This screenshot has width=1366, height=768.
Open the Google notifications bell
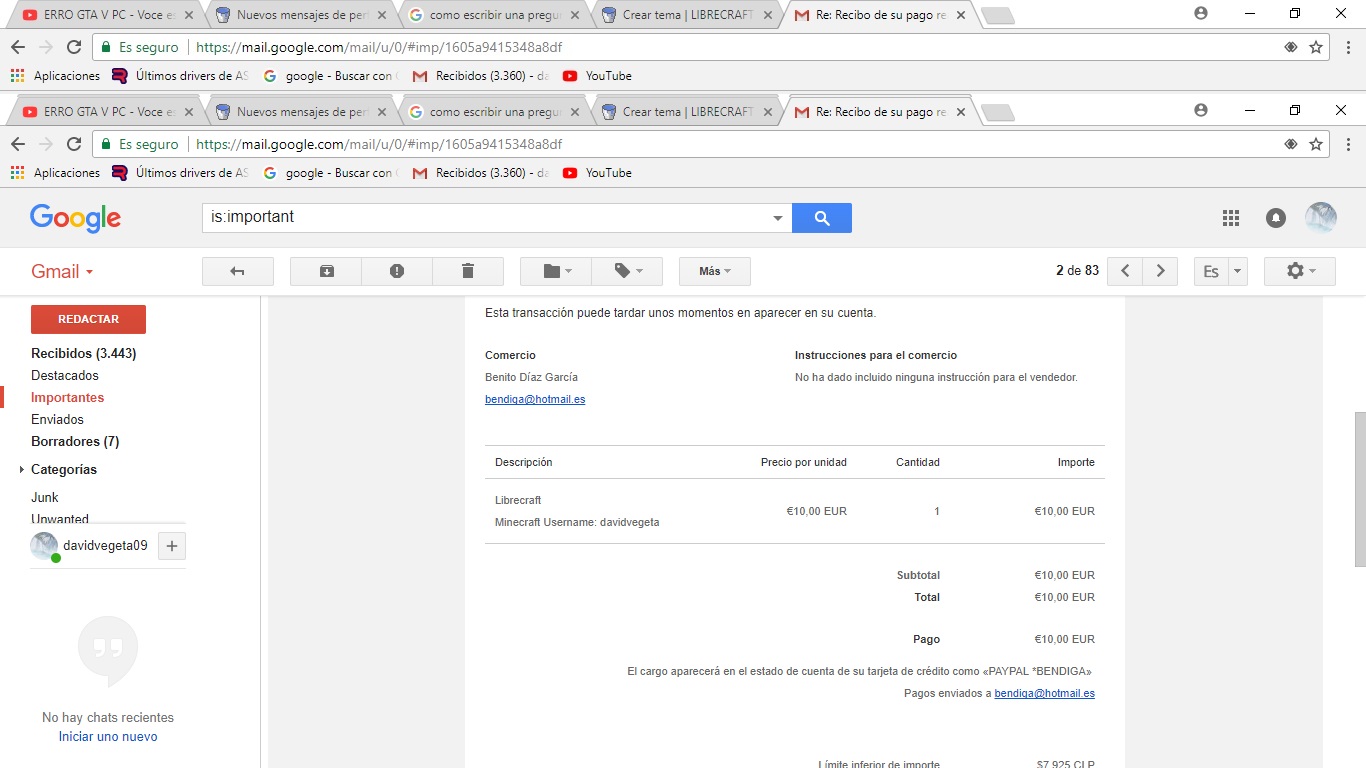pos(1275,218)
